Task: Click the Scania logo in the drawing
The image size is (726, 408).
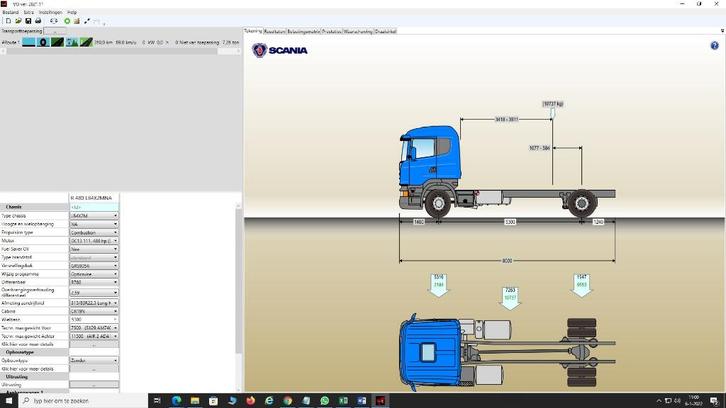Action: pos(280,51)
